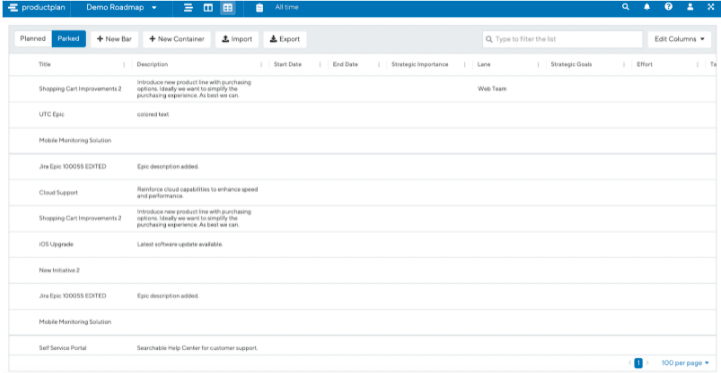721x373 pixels.
Task: Click the Web Team lane cell
Action: pos(492,89)
